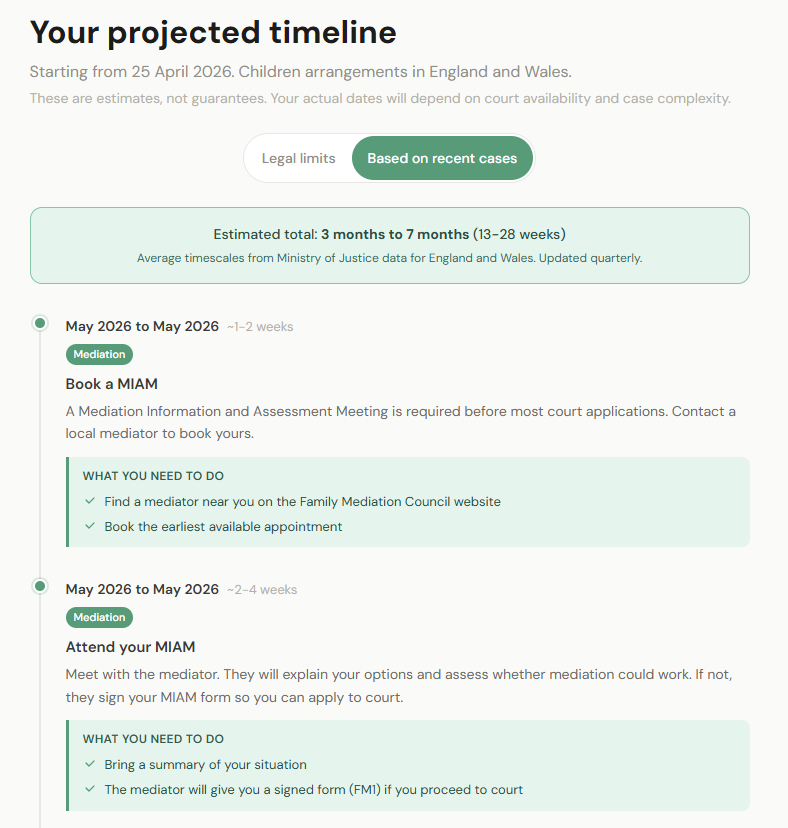Select the Based on recent cases option

(x=442, y=158)
